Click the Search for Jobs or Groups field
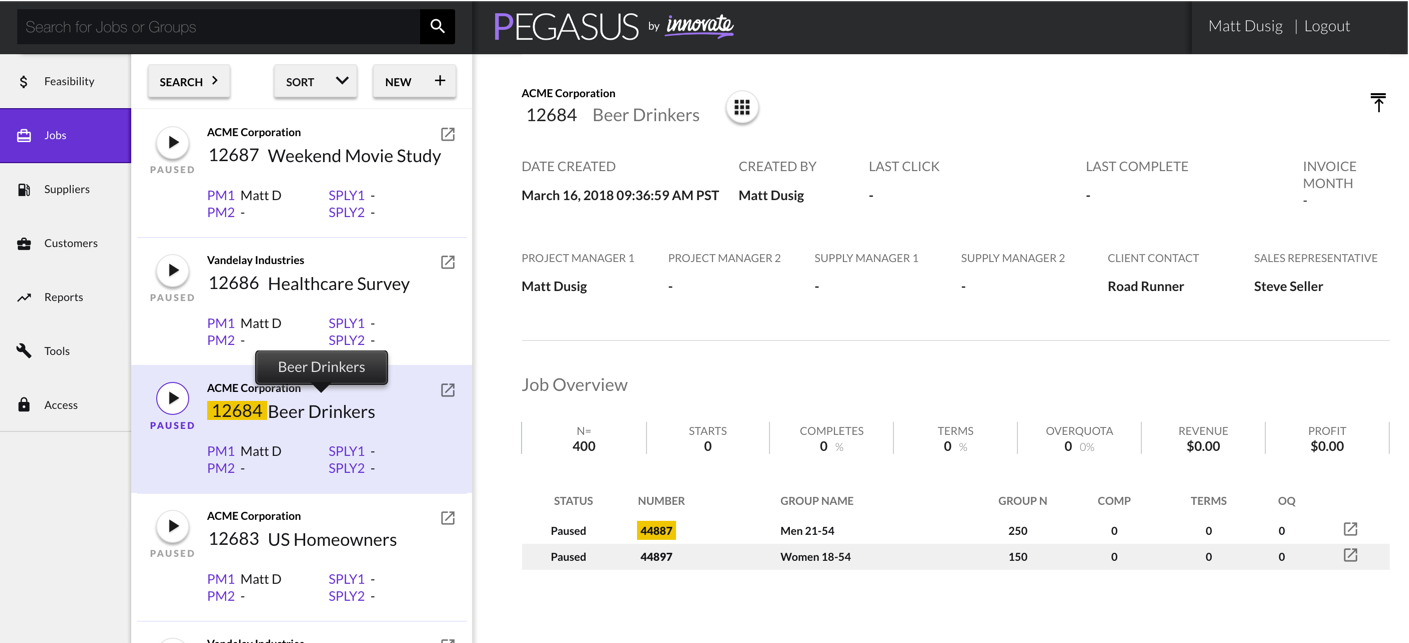Viewport: 1409px width, 643px height. click(x=218, y=27)
